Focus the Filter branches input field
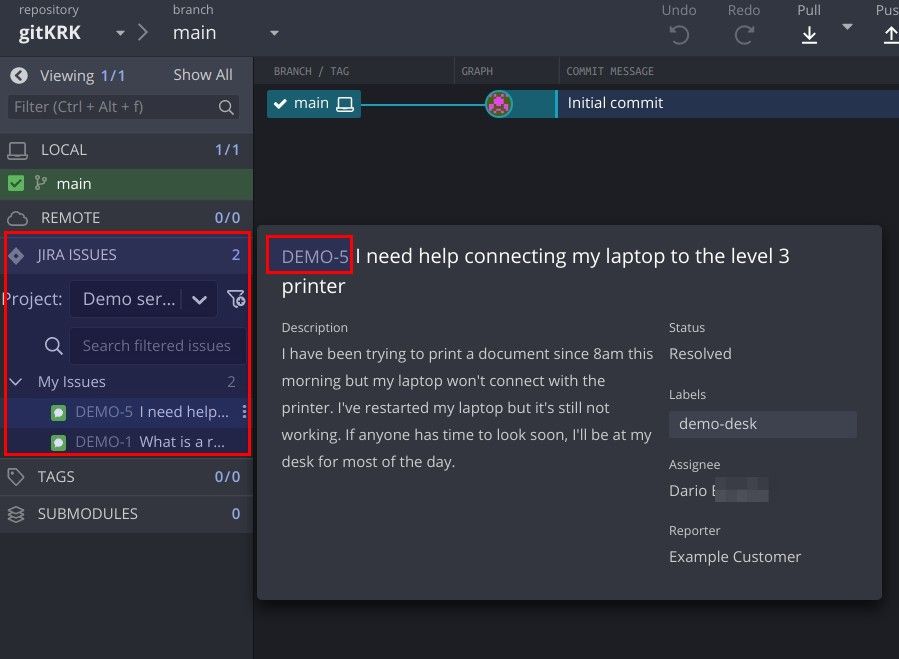The height and width of the screenshot is (659, 899). [x=123, y=107]
